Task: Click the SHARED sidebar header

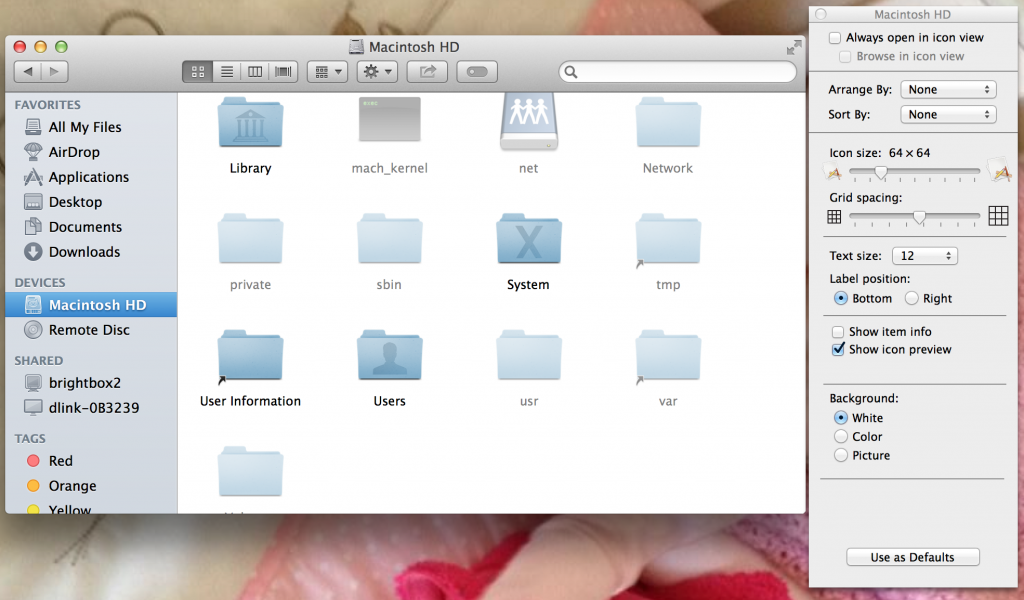Action: coord(39,360)
